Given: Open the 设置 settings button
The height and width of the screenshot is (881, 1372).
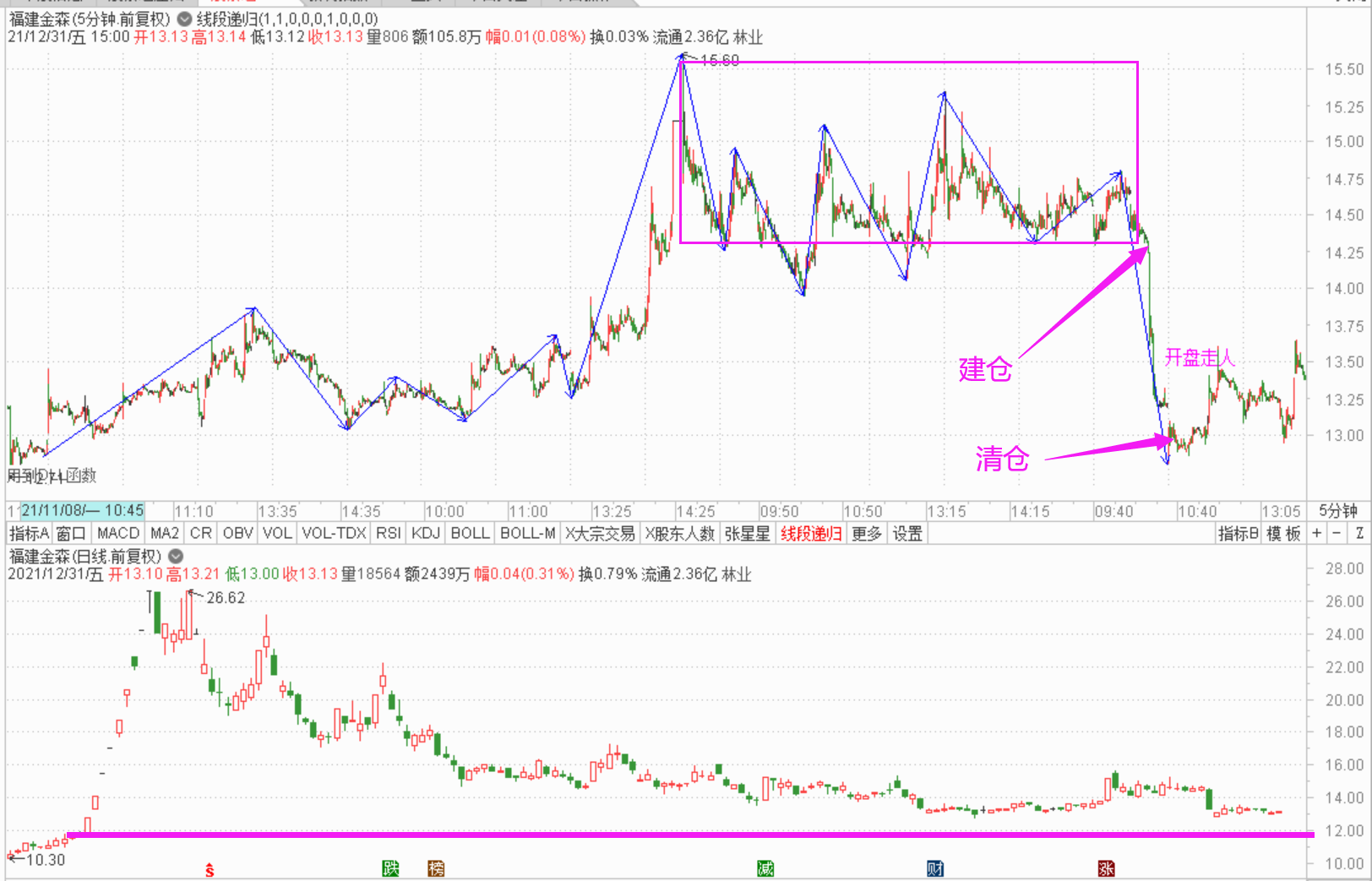Looking at the screenshot, I should tap(907, 533).
